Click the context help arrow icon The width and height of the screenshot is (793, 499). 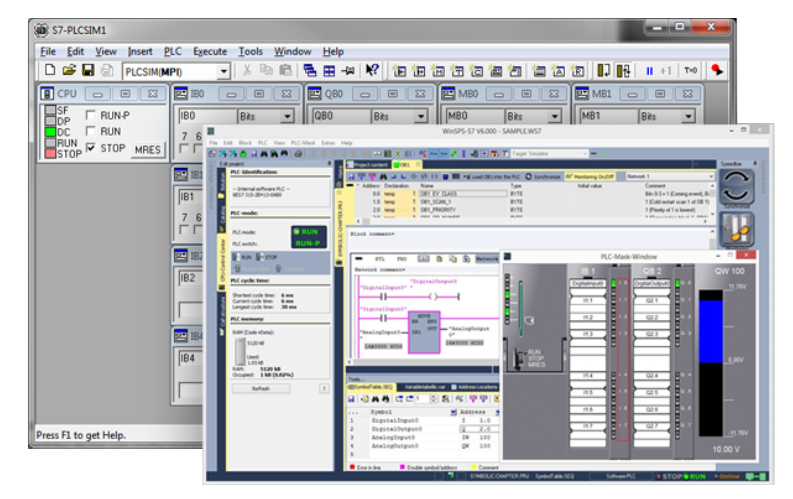pyautogui.click(x=372, y=71)
